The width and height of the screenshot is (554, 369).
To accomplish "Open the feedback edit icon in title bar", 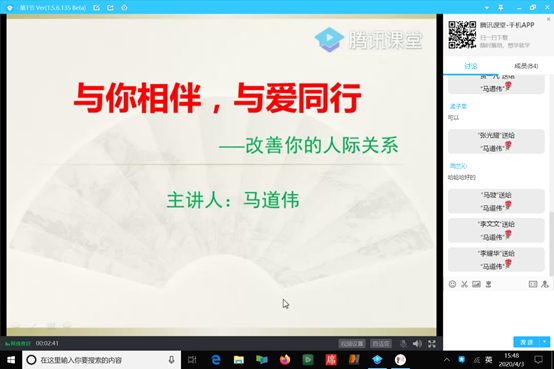I will 96,7.
